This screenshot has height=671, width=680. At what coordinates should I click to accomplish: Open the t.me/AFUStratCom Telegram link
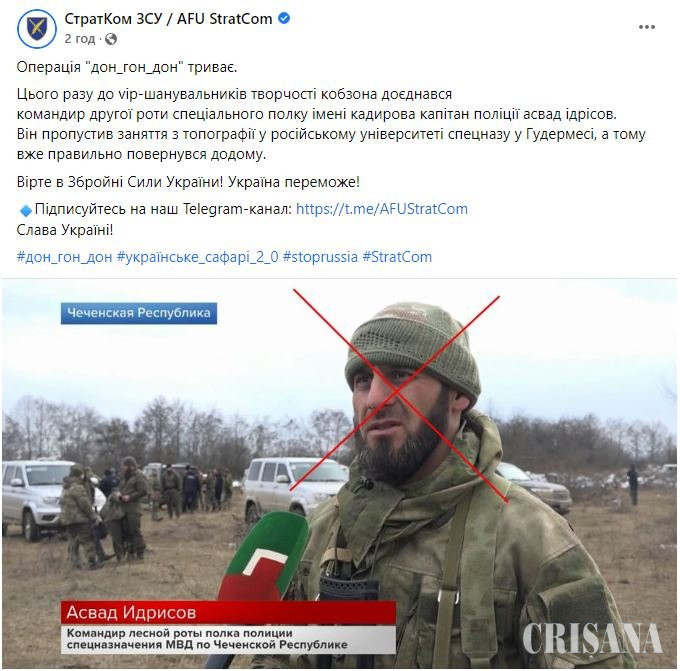[x=382, y=209]
